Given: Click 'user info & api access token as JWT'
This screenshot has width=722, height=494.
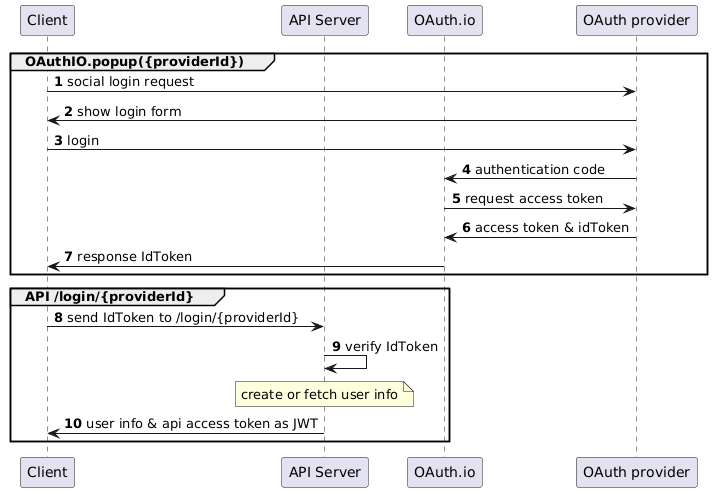Looking at the screenshot, I should 202,424.
